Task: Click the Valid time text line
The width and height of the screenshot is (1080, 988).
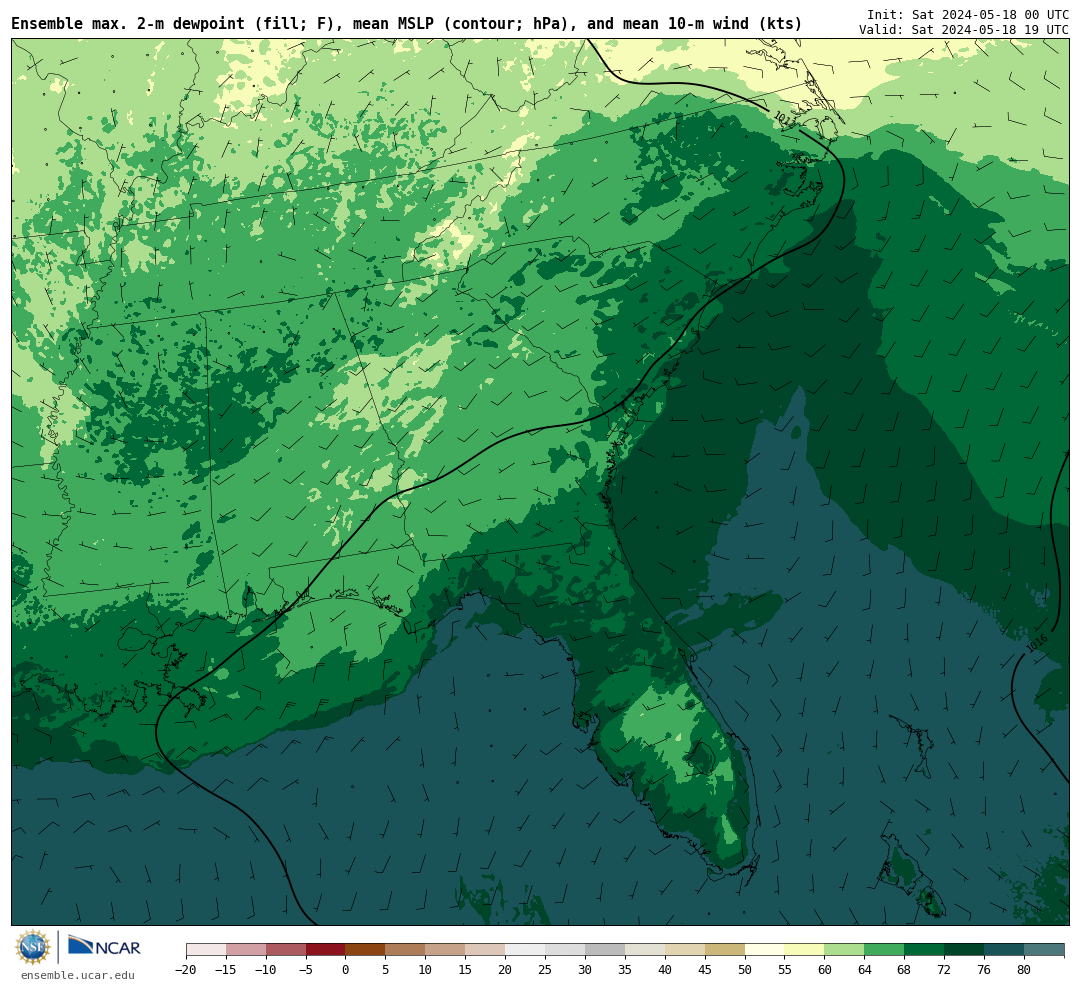Action: coord(964,30)
